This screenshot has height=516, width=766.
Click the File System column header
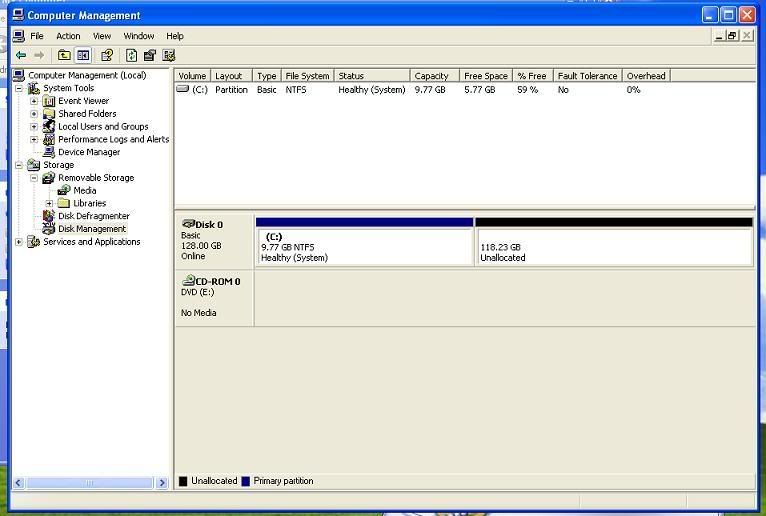[x=306, y=76]
